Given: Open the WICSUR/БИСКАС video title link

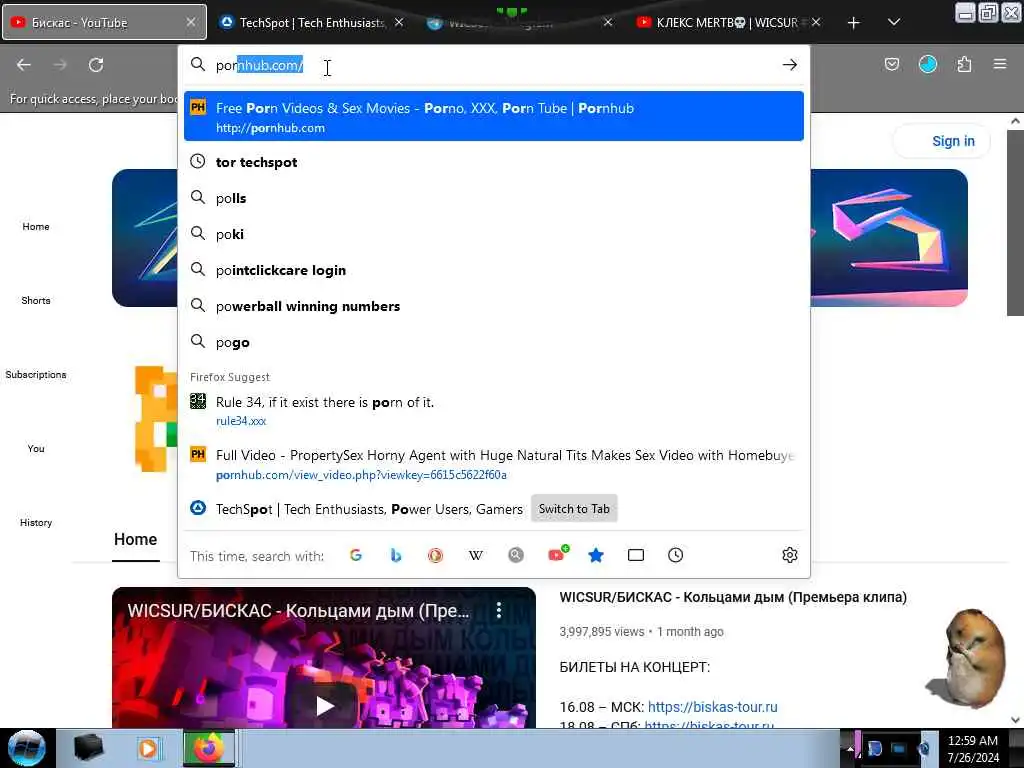Looking at the screenshot, I should pyautogui.click(x=733, y=597).
